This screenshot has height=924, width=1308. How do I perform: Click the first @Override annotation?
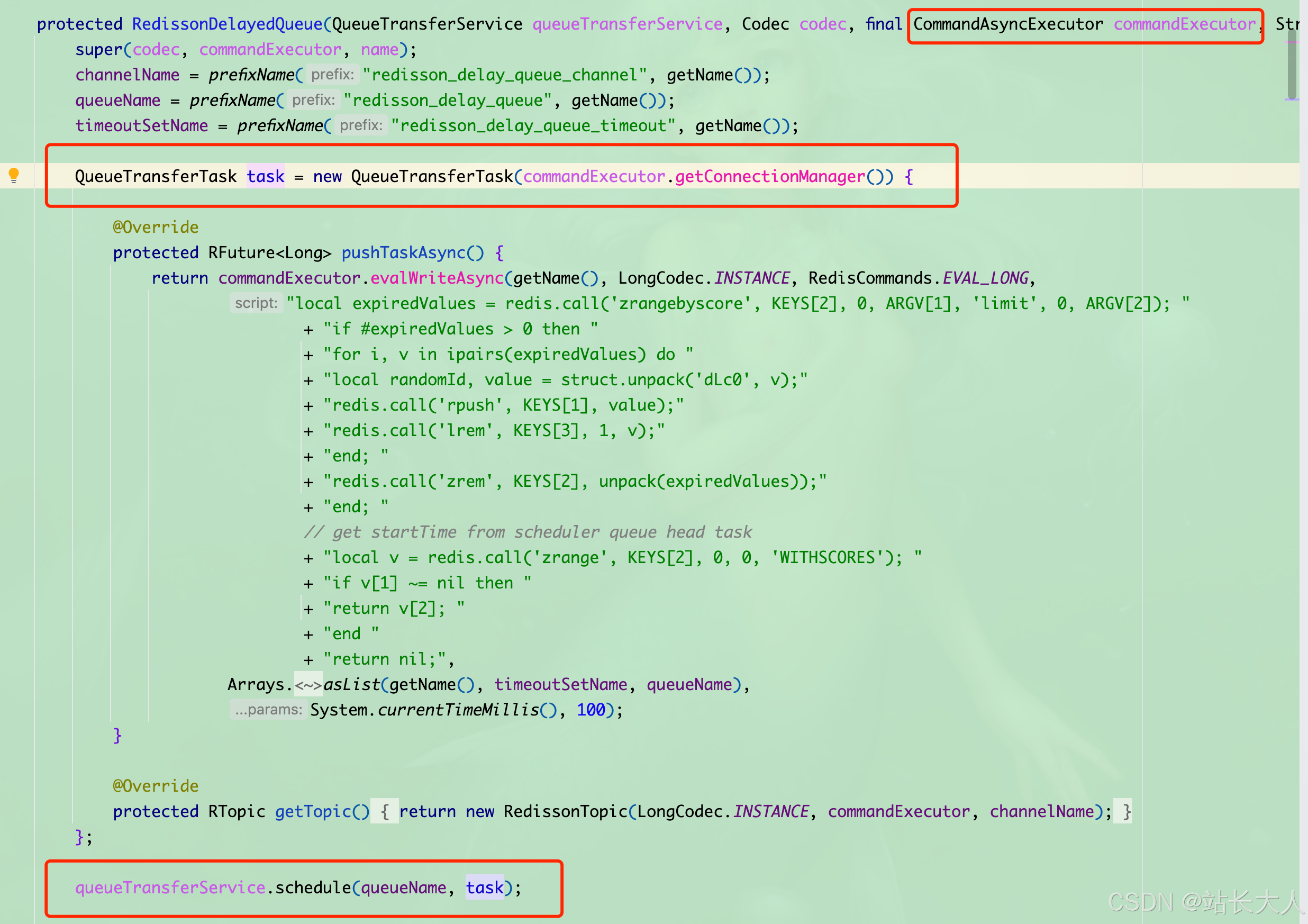pyautogui.click(x=156, y=228)
